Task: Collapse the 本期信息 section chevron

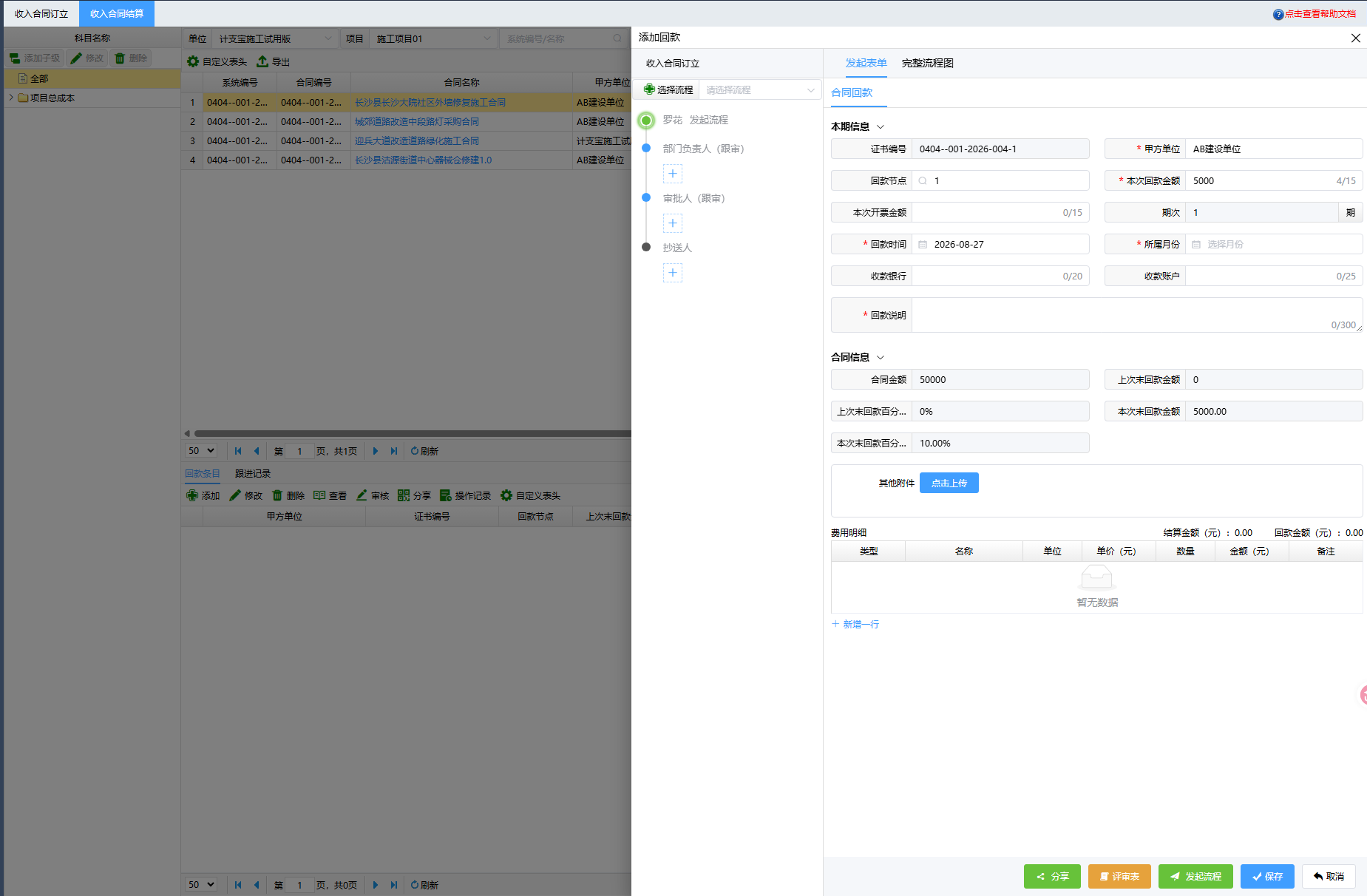Action: [x=881, y=127]
